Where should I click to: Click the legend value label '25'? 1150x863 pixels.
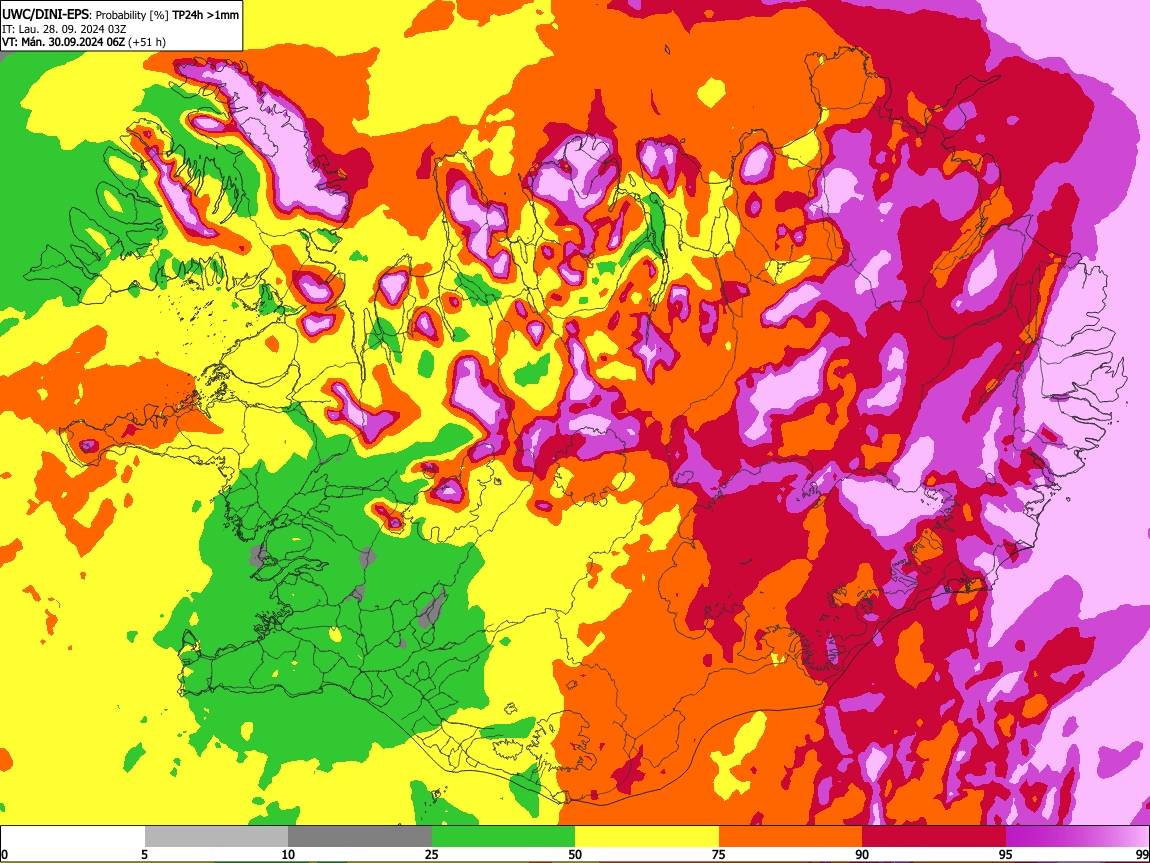432,854
